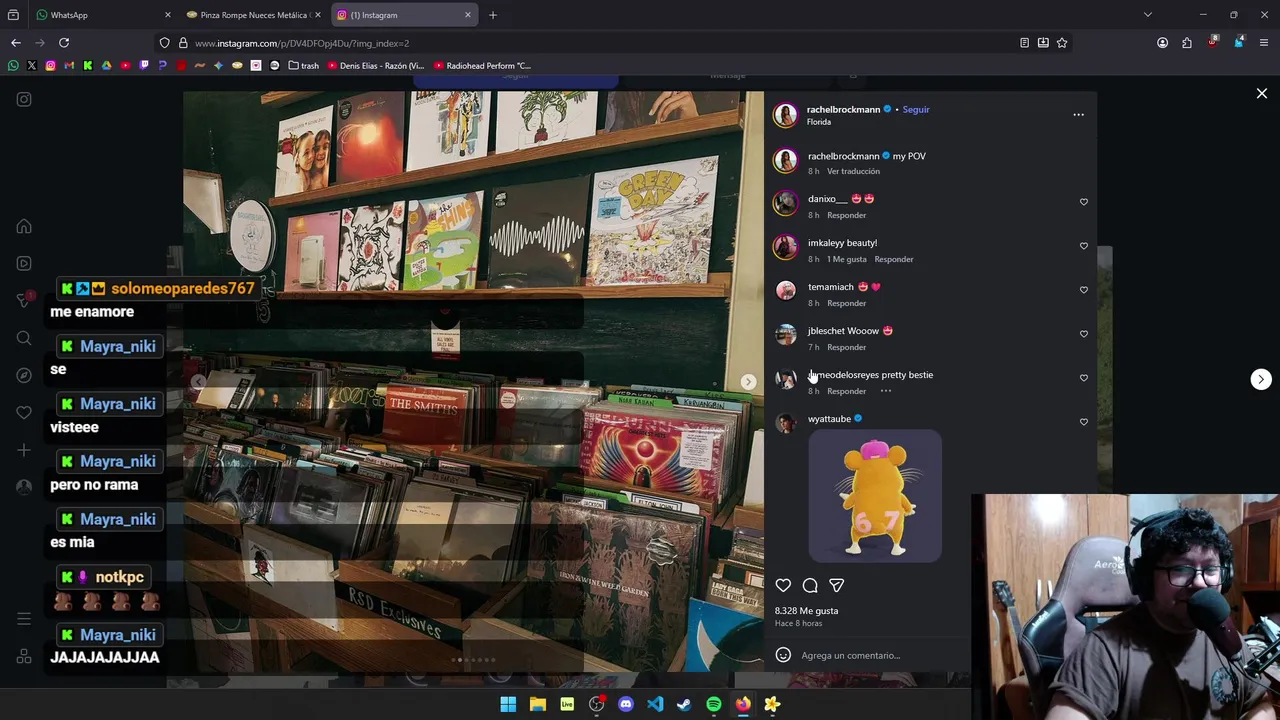
Task: Open Steam from the taskbar
Action: click(684, 704)
